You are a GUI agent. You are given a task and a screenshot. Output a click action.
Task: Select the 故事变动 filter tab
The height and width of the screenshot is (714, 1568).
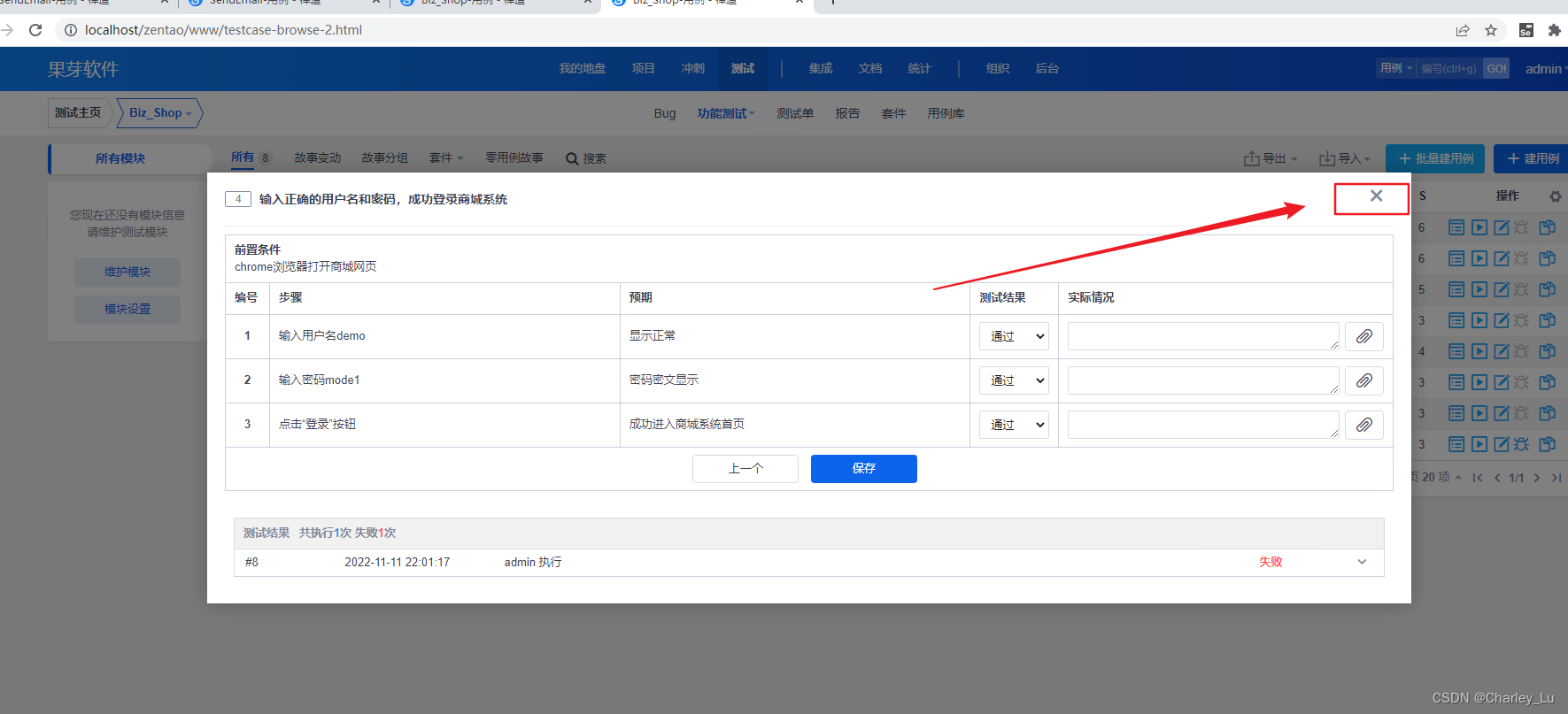(x=318, y=157)
